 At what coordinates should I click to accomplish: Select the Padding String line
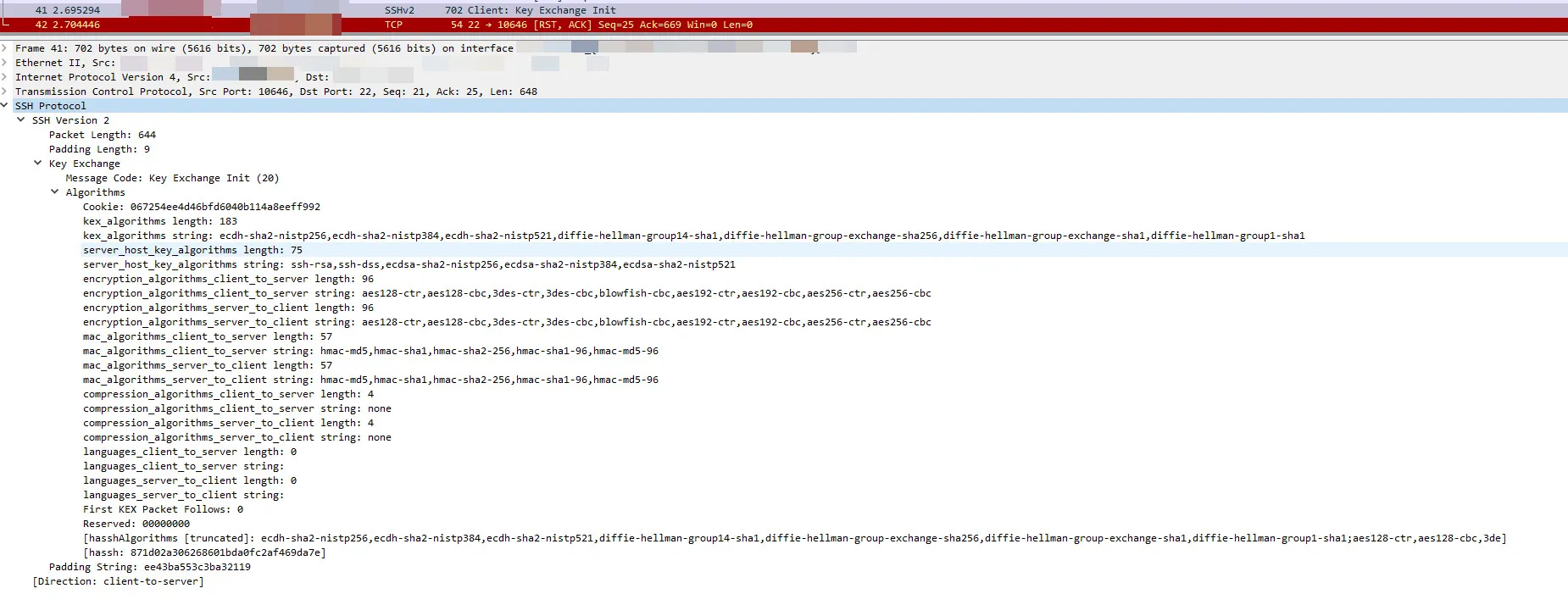[x=150, y=567]
